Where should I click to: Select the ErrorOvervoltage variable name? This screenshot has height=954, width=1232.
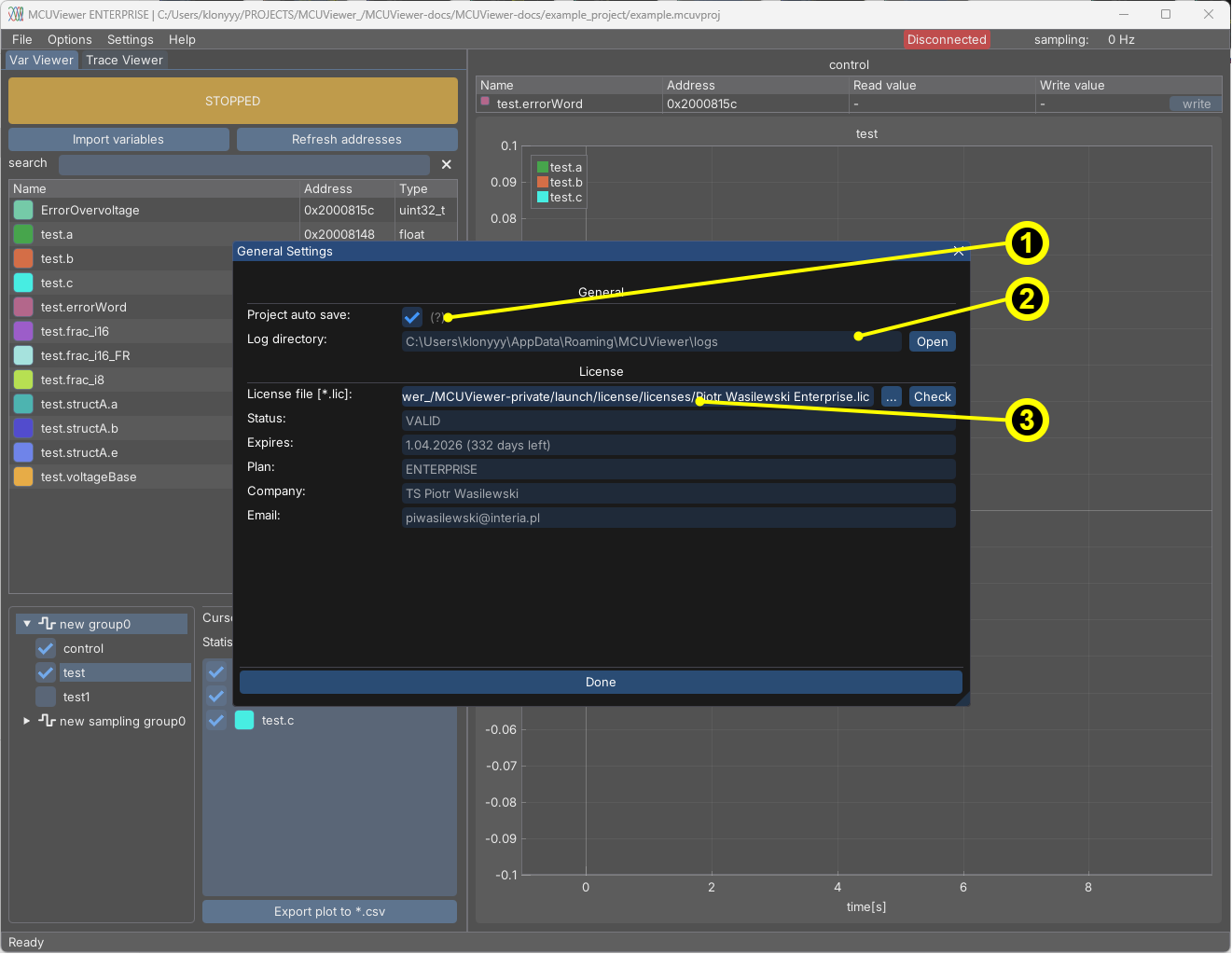pos(90,210)
